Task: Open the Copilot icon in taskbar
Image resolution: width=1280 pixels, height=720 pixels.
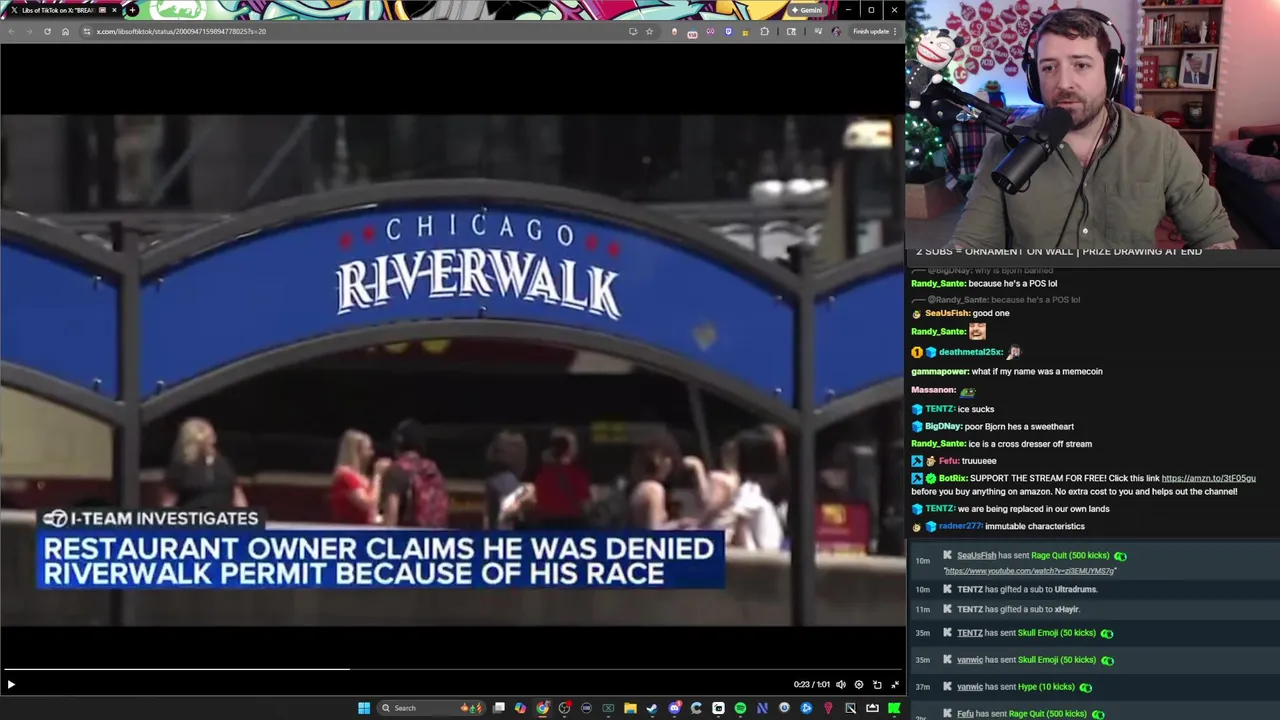Action: 520,708
